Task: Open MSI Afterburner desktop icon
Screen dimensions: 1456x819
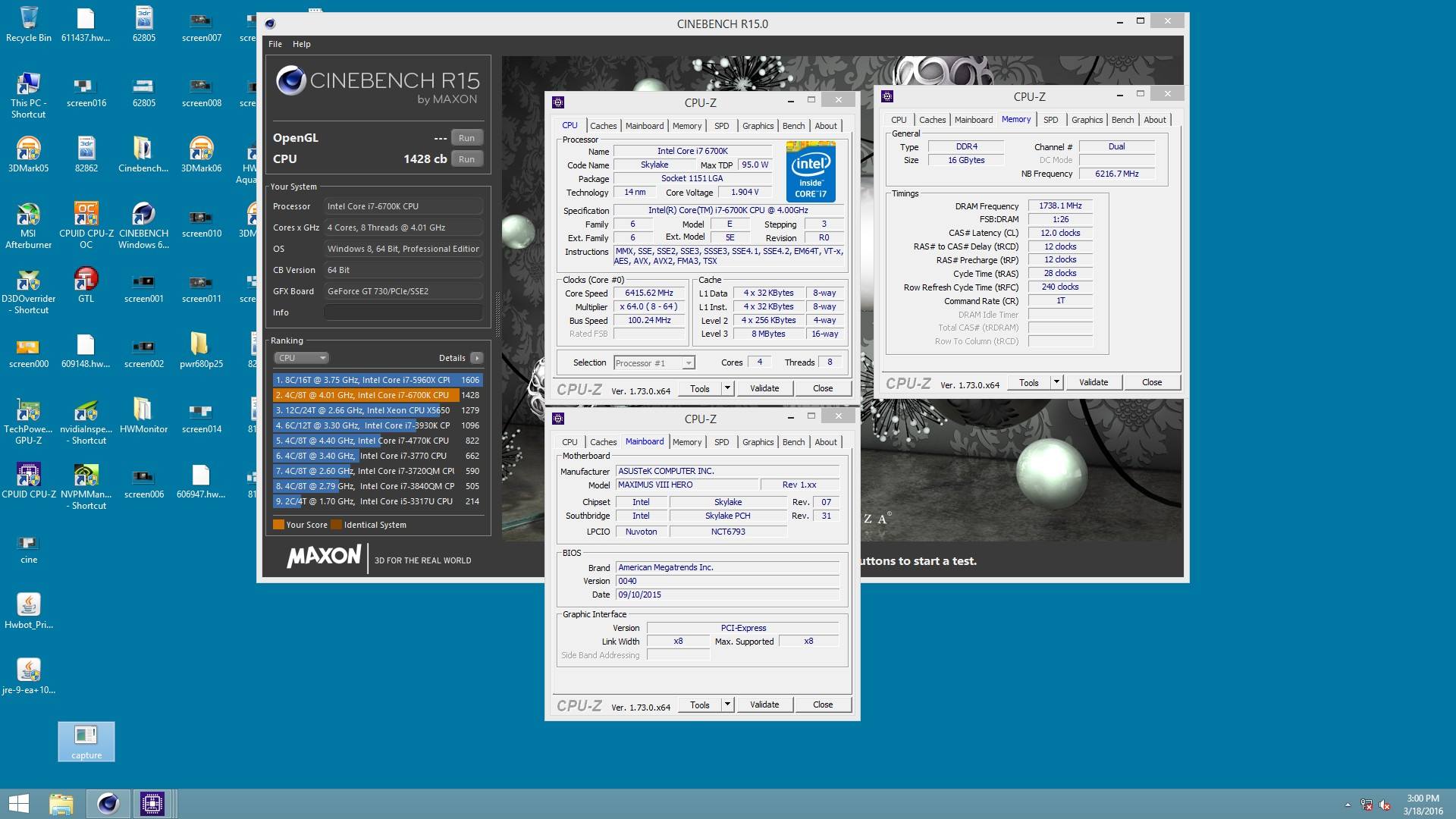Action: [29, 225]
